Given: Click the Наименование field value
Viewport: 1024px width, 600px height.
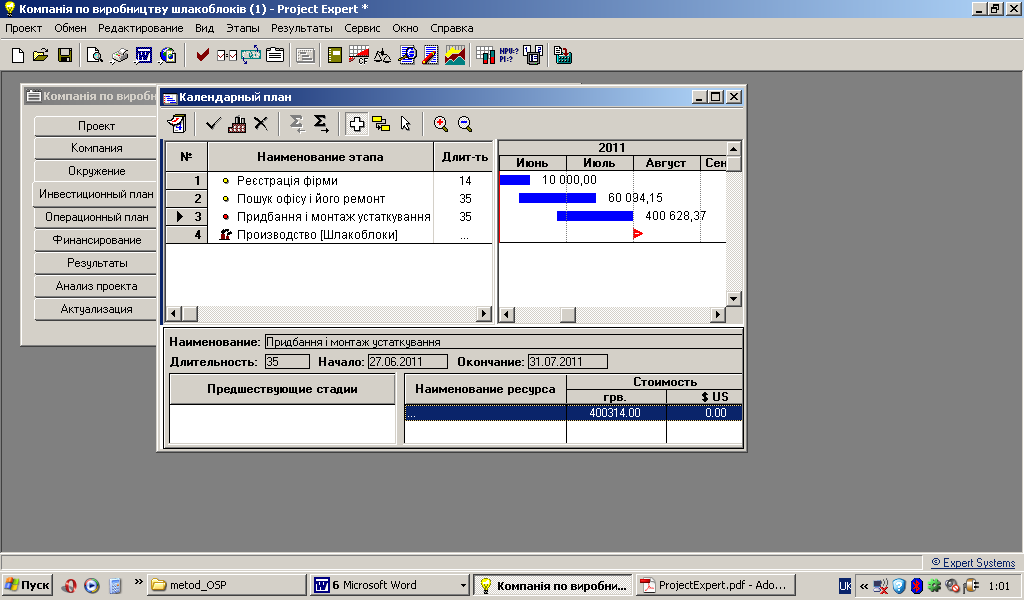Looking at the screenshot, I should pos(504,341).
